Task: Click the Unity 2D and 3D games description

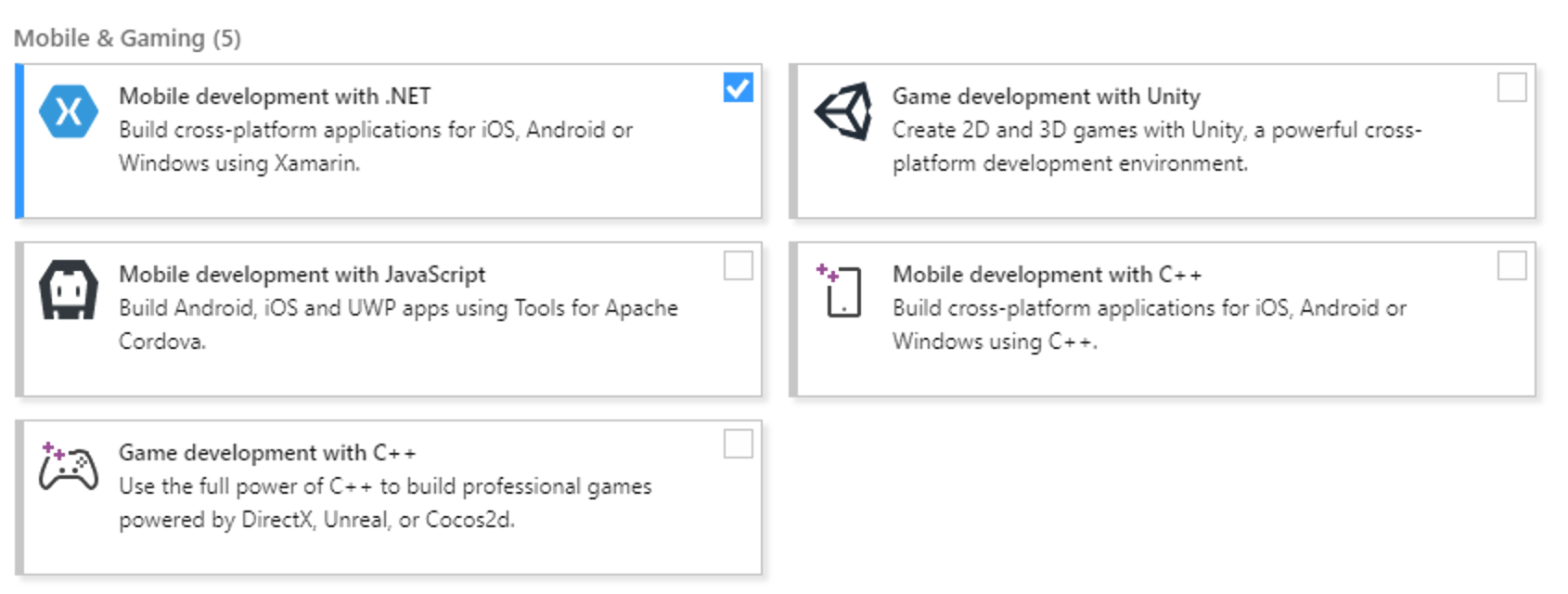Action: (x=1157, y=146)
